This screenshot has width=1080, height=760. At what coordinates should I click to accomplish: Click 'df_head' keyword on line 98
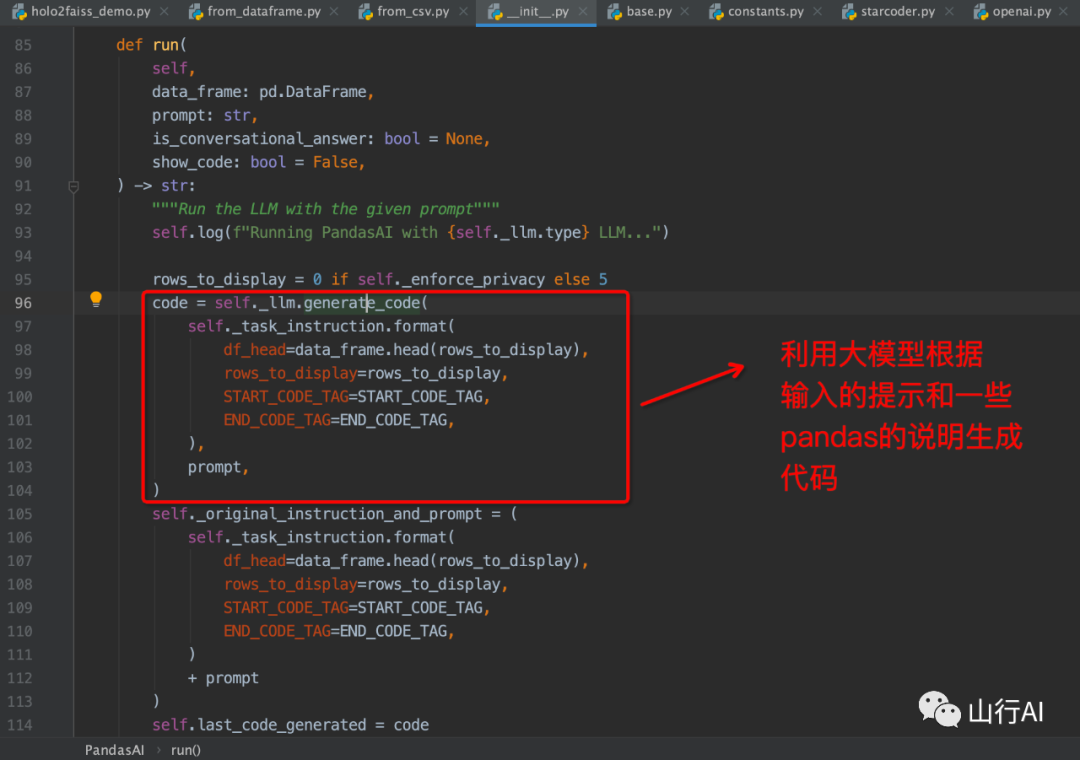254,350
